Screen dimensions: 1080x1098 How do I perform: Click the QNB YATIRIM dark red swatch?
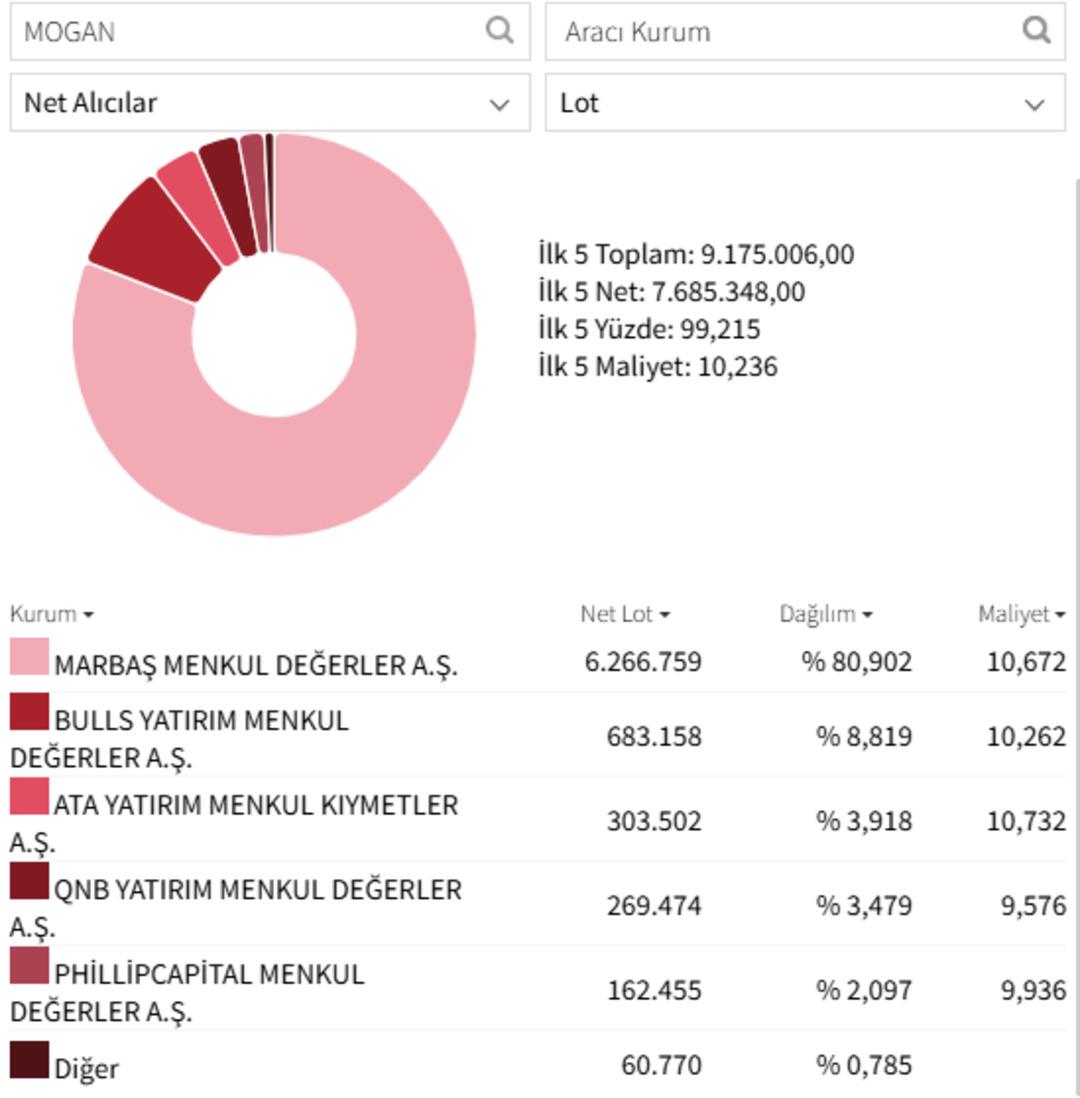click(29, 881)
